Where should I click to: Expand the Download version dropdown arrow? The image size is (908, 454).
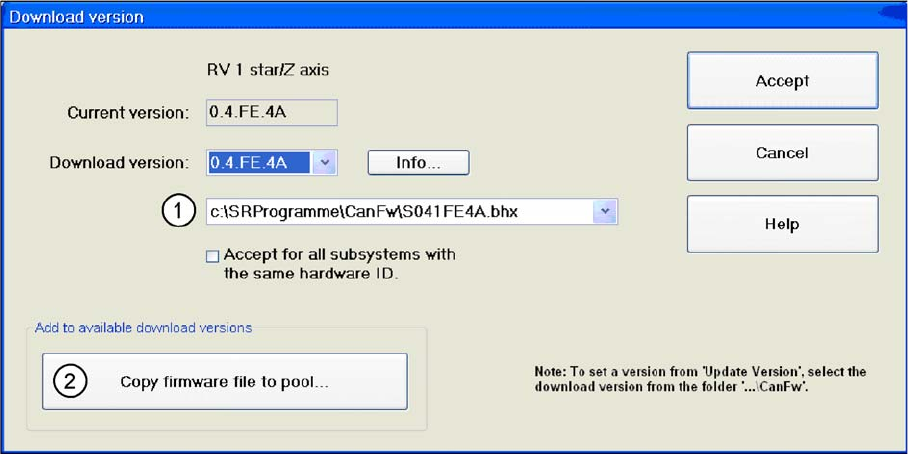pyautogui.click(x=325, y=163)
